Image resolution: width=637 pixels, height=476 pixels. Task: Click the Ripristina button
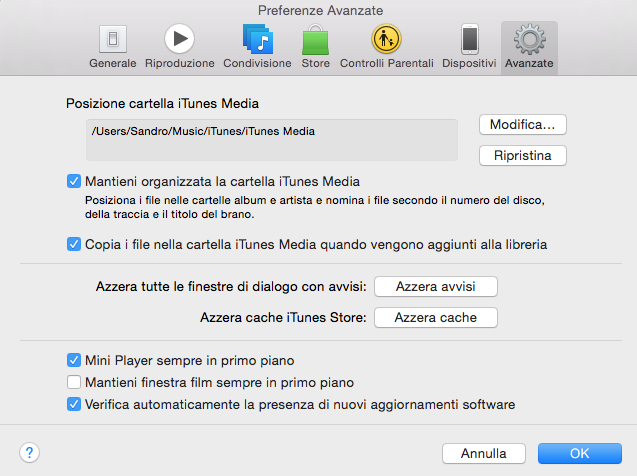click(522, 156)
